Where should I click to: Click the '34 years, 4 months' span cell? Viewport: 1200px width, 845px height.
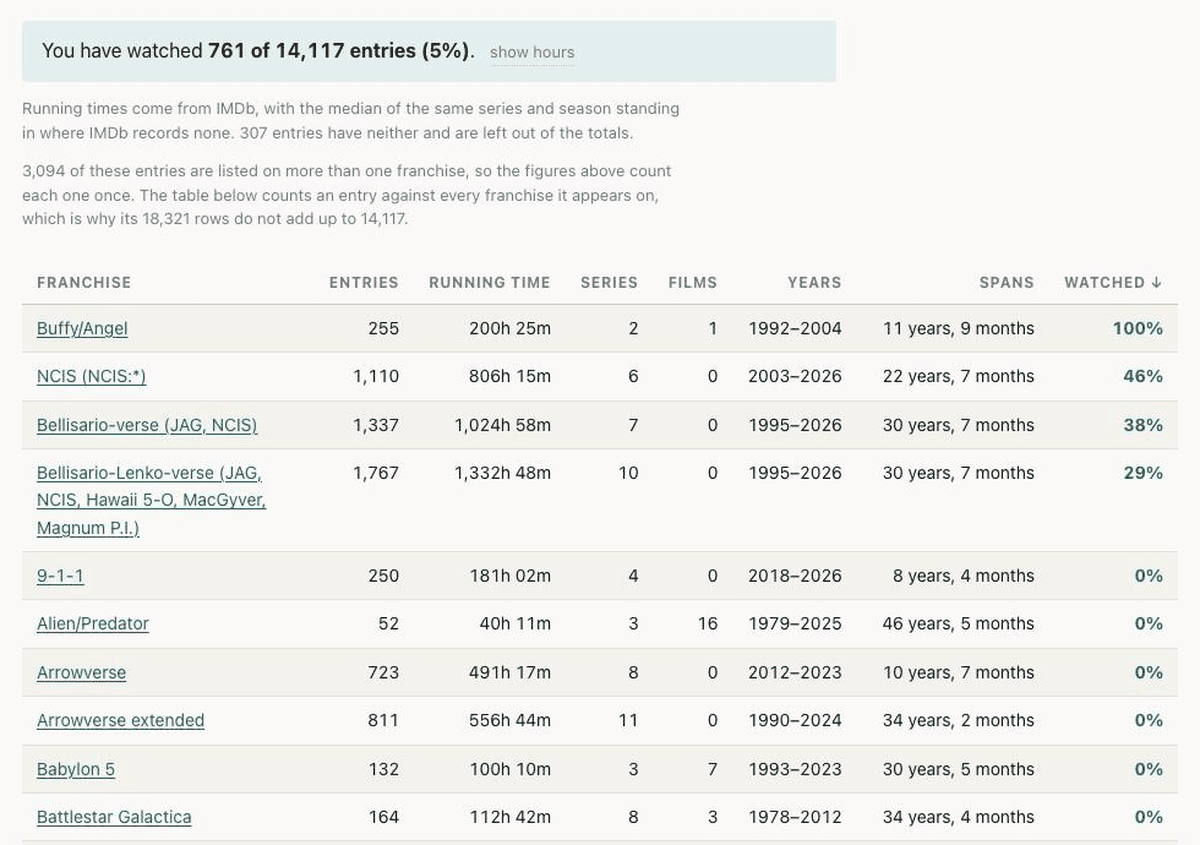coord(959,817)
